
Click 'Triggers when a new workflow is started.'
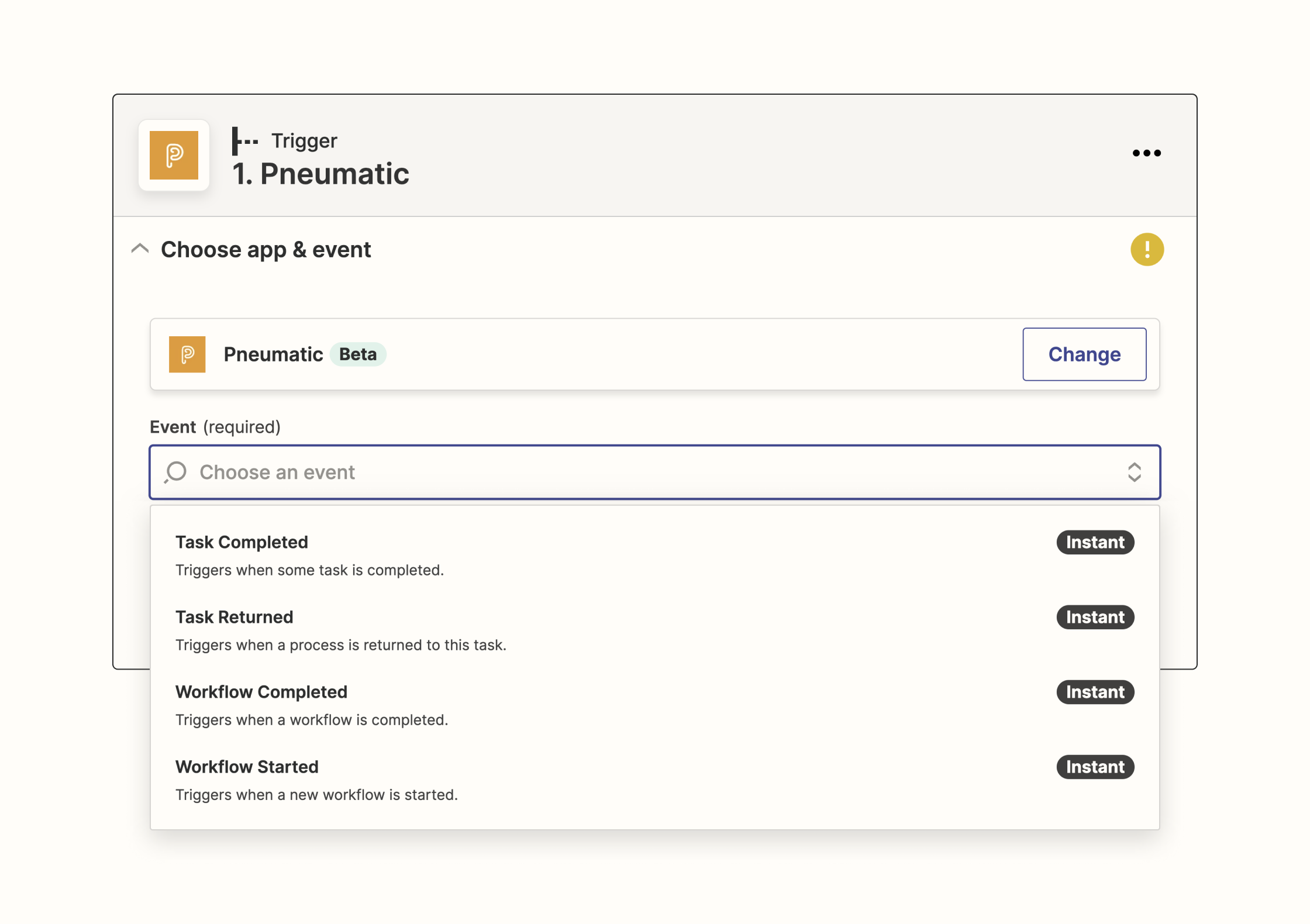(x=316, y=795)
